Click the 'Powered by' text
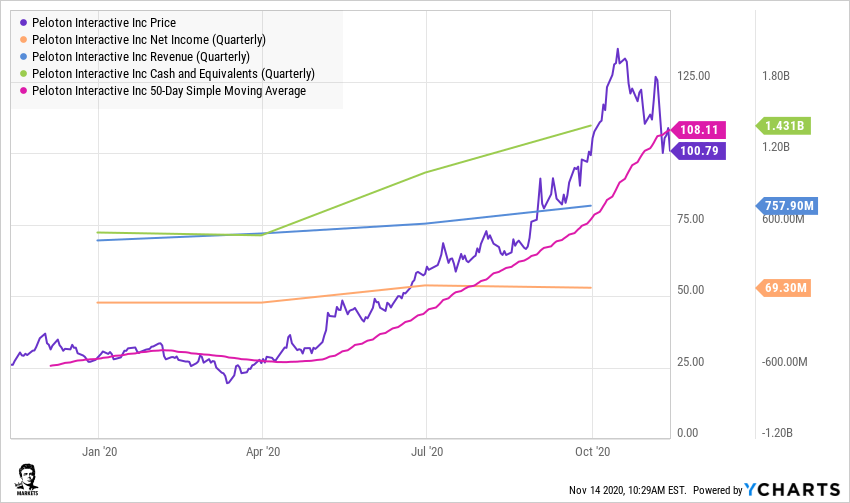The width and height of the screenshot is (850, 503). pos(717,490)
